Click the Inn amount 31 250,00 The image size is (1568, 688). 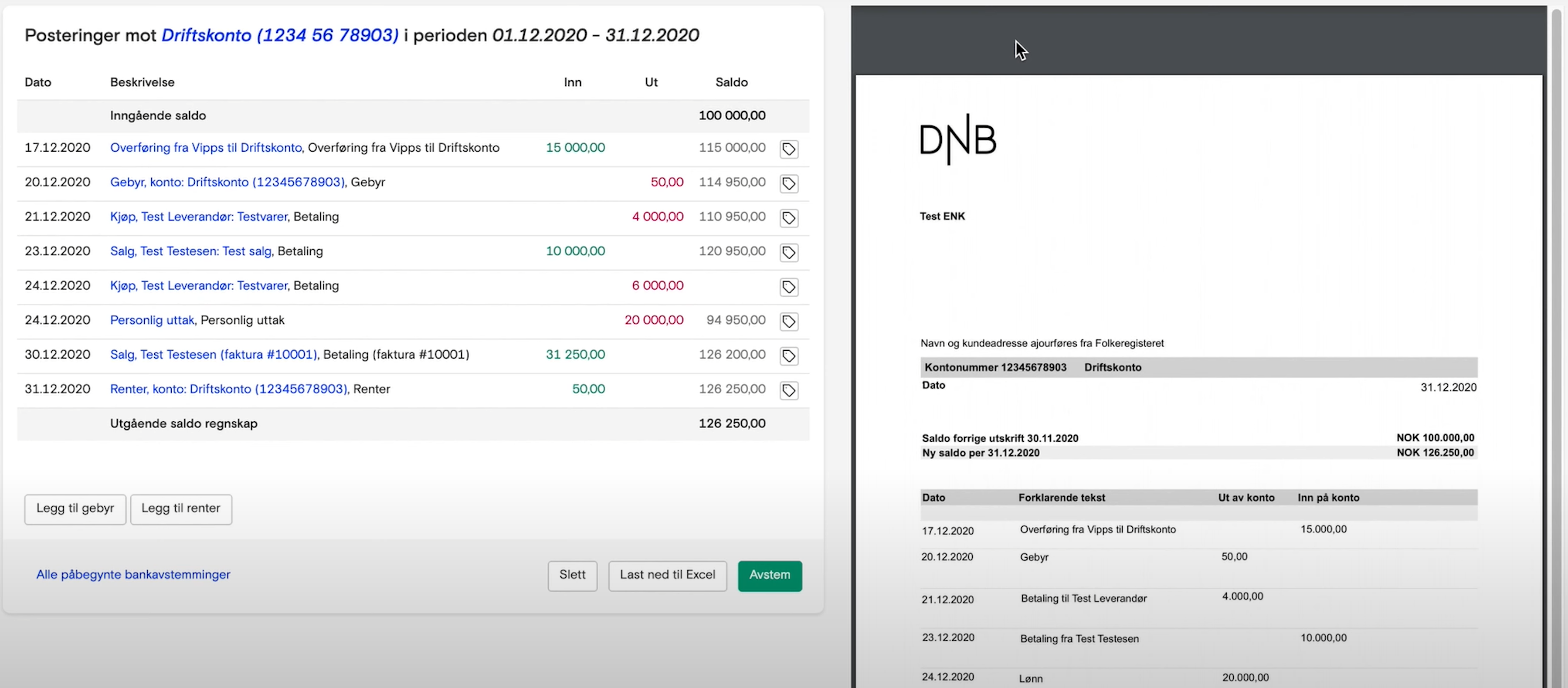click(x=575, y=354)
